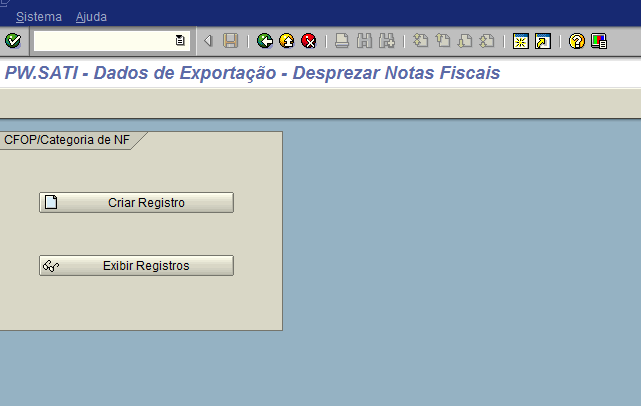Open the Ajuda menu
Viewport: 641px width, 406px height.
point(91,17)
